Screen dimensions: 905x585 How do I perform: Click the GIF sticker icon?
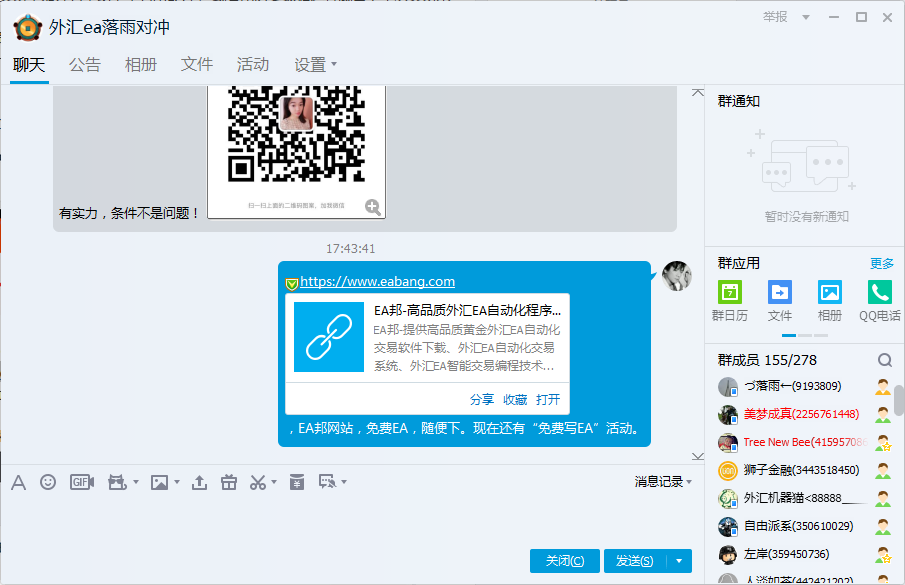(81, 482)
